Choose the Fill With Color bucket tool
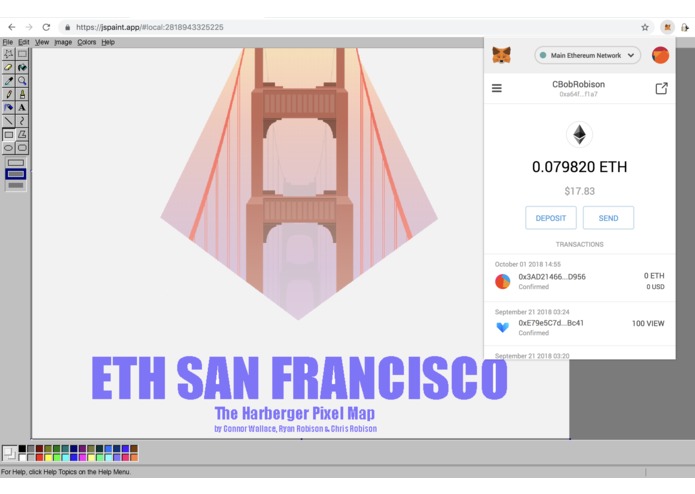Screen dimensions: 695x494 click(x=22, y=67)
